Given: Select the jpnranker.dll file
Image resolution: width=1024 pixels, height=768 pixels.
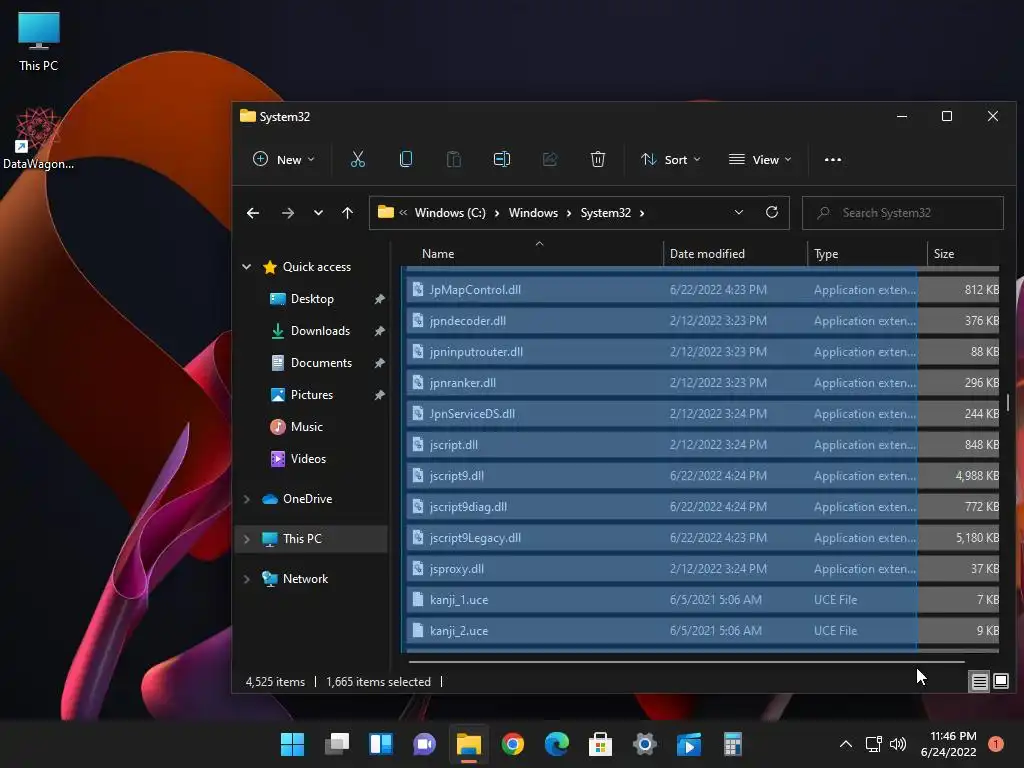Looking at the screenshot, I should [702, 383].
